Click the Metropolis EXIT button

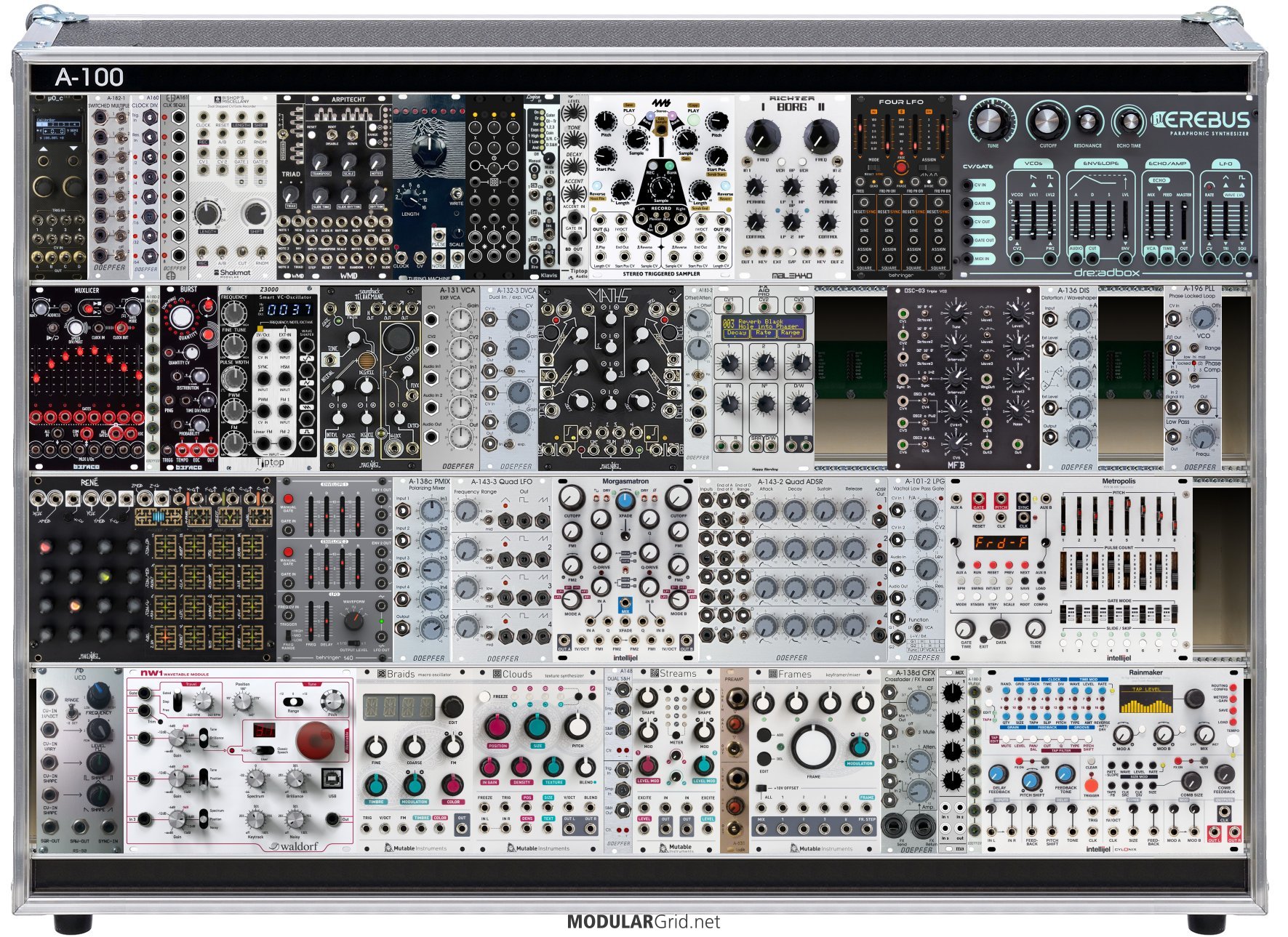[983, 639]
